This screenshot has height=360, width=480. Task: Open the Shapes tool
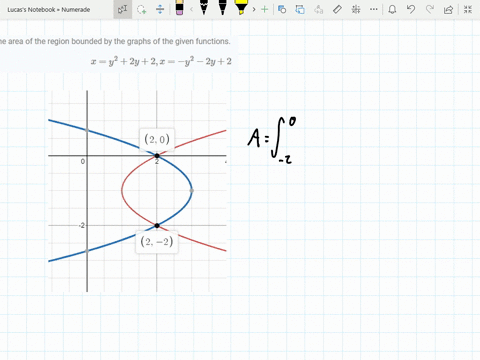(x=282, y=9)
